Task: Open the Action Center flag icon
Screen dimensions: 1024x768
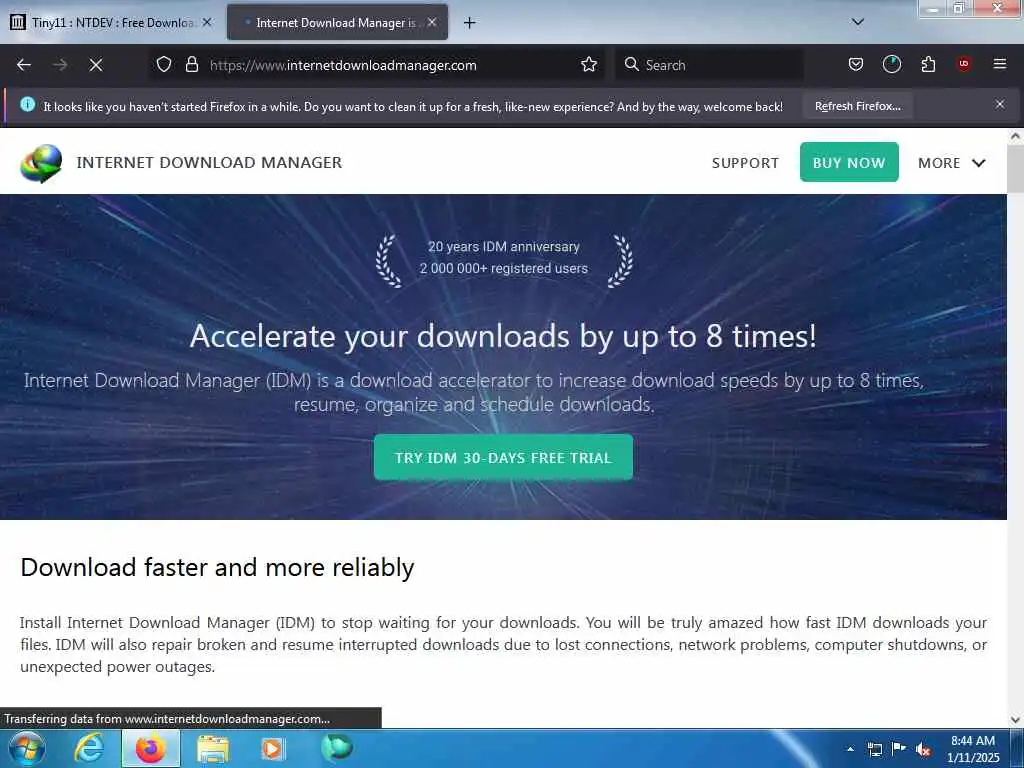Action: pos(899,749)
